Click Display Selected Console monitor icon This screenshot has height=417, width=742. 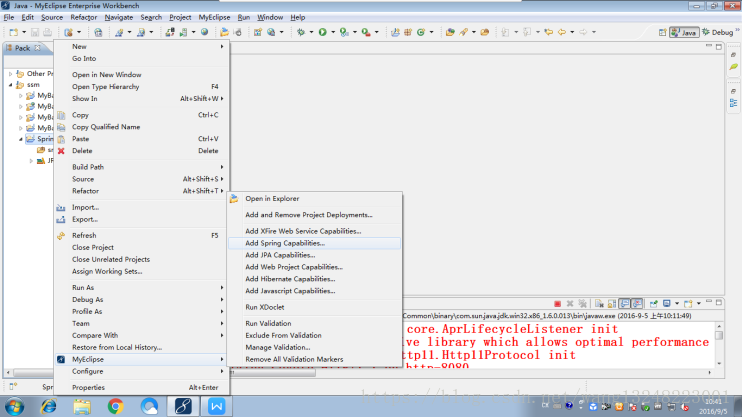click(667, 304)
